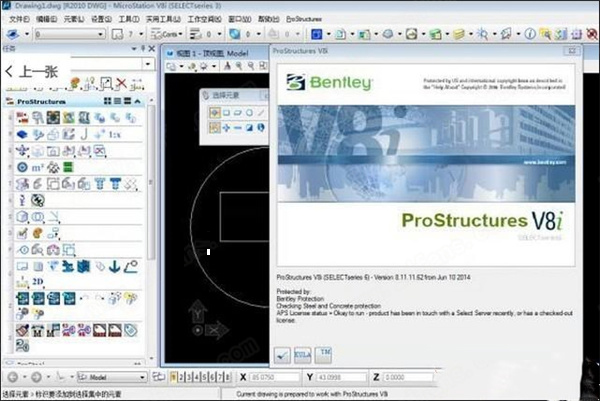Toggle view 5 button in view group
The height and width of the screenshot is (401, 600).
click(x=204, y=377)
